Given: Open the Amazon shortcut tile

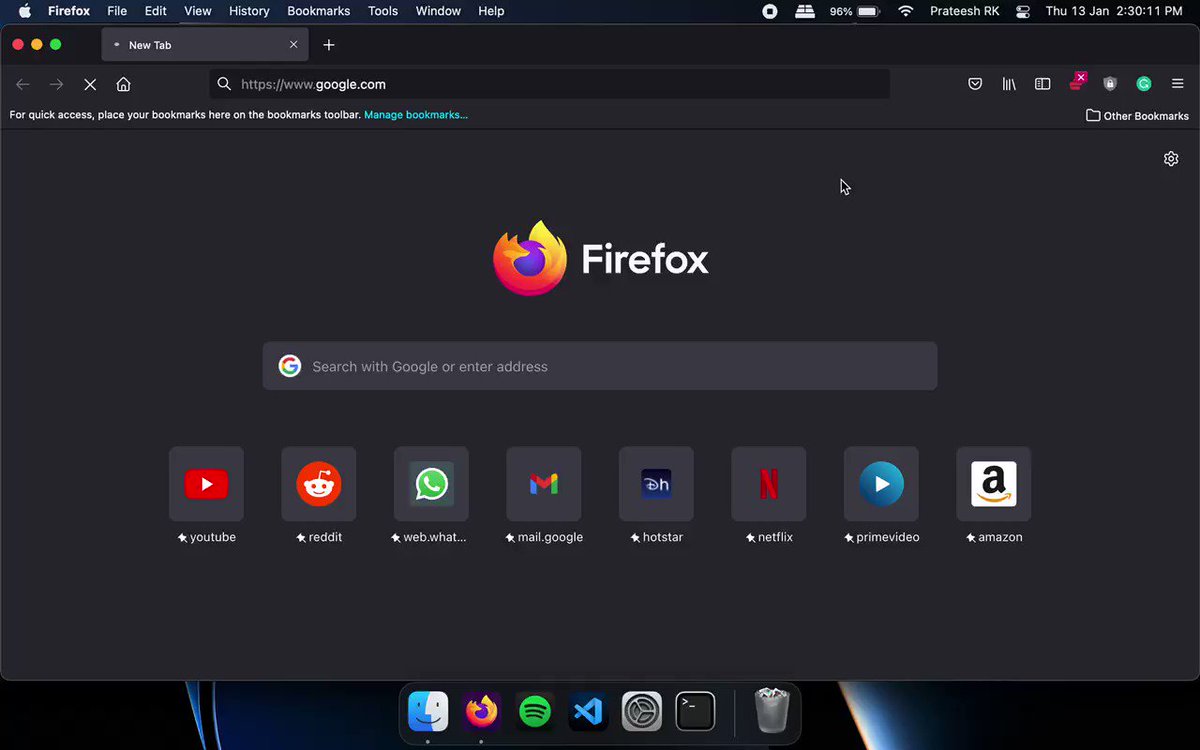Looking at the screenshot, I should [x=994, y=484].
